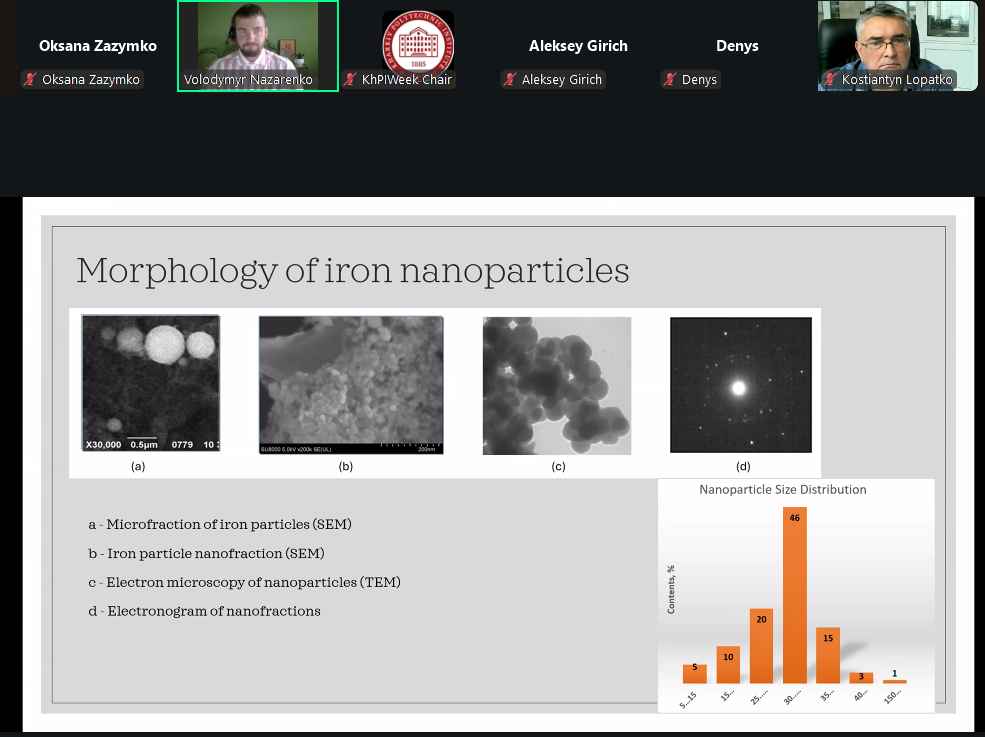Click the '0.5µm' scale text in image (a)

(x=144, y=444)
